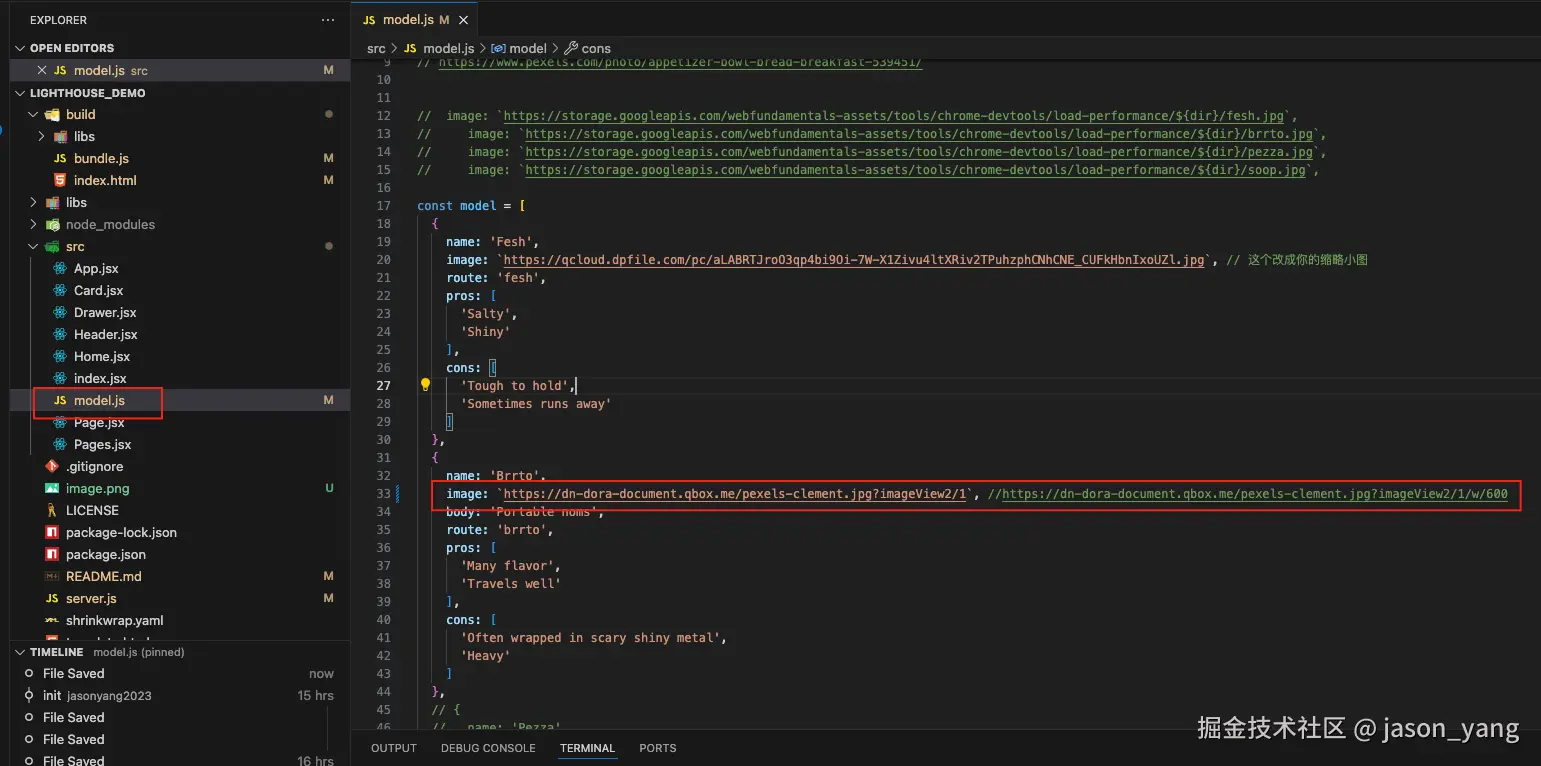
Task: Click line number 17 in gutter
Action: 383,206
